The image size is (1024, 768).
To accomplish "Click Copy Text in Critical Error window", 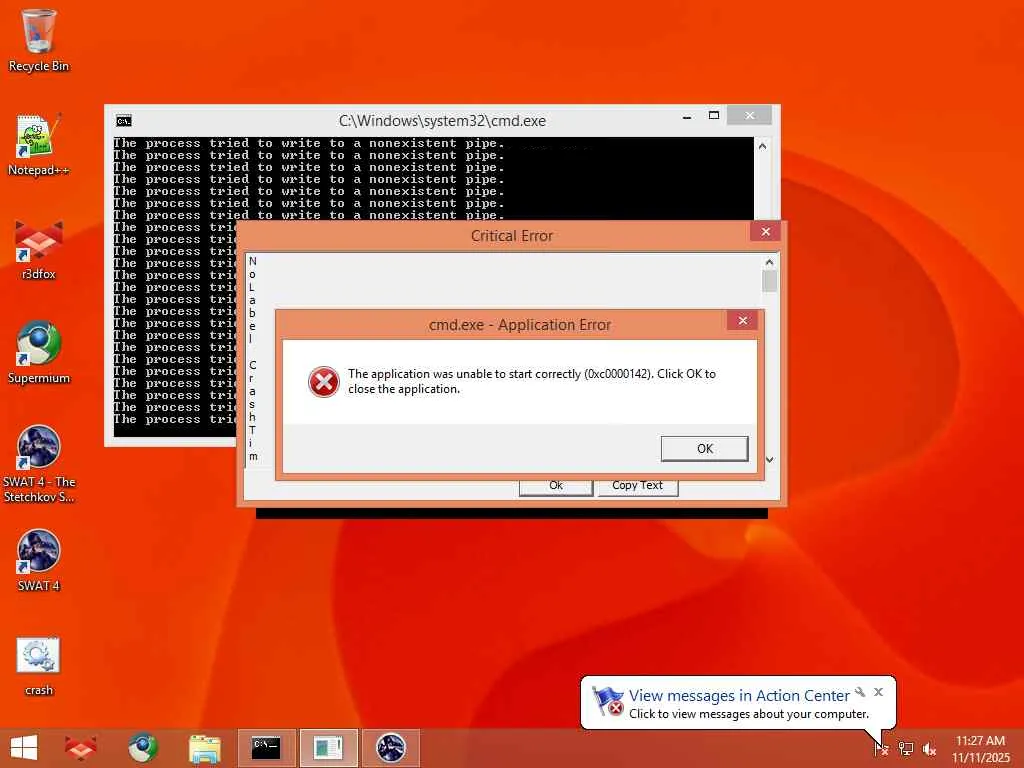I will tap(637, 486).
